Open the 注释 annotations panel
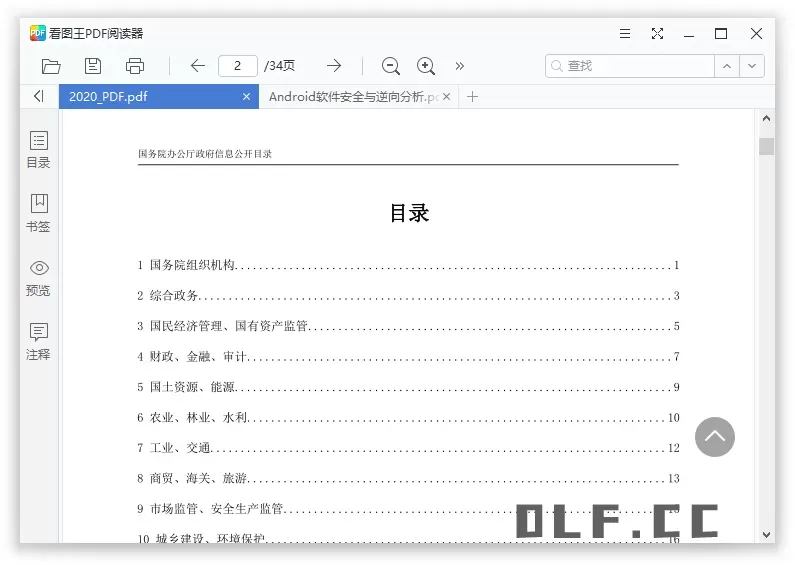Screen dimensions: 795x565 (39, 341)
